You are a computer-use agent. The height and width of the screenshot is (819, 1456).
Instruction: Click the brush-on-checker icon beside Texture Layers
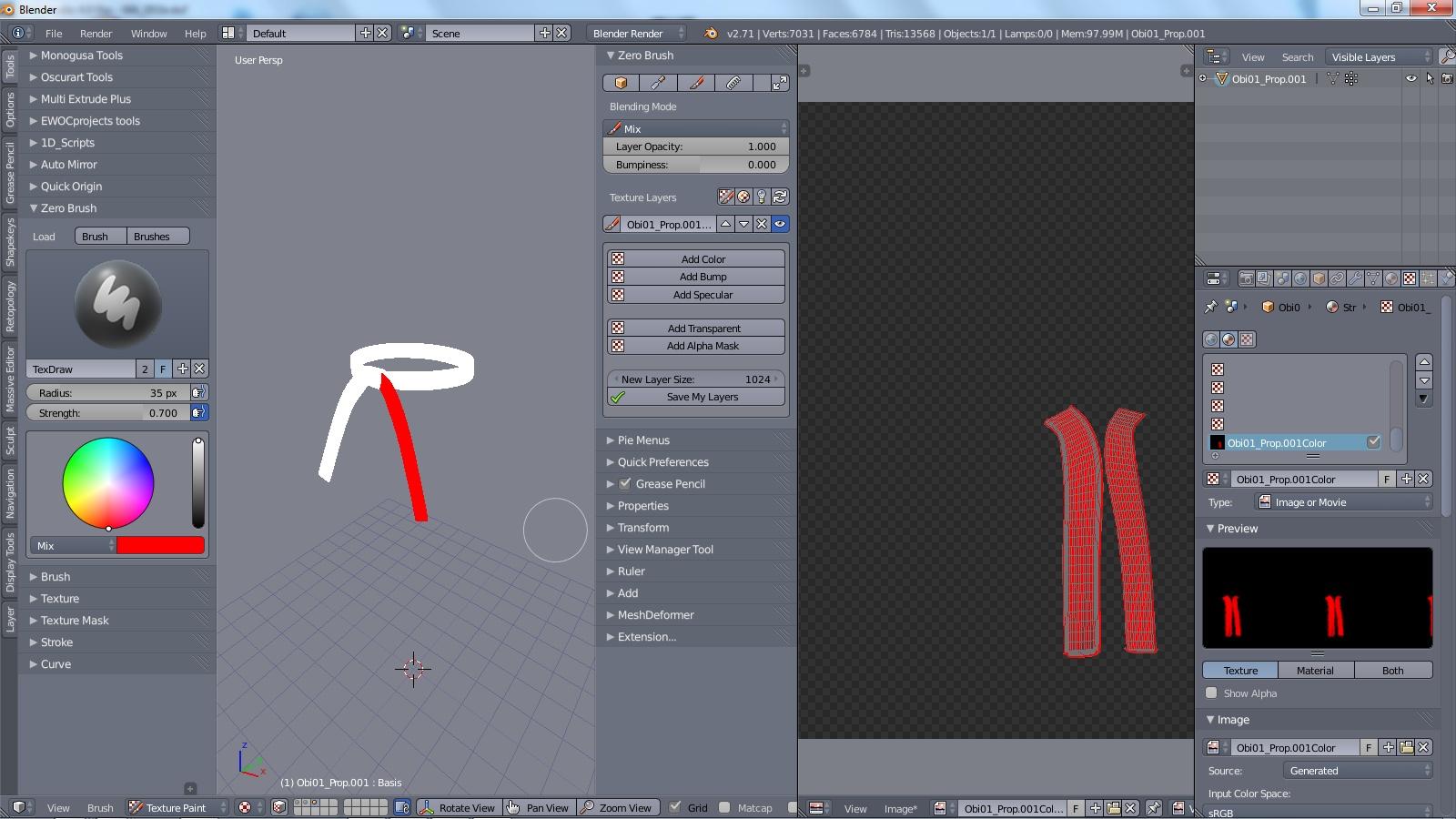(x=725, y=197)
